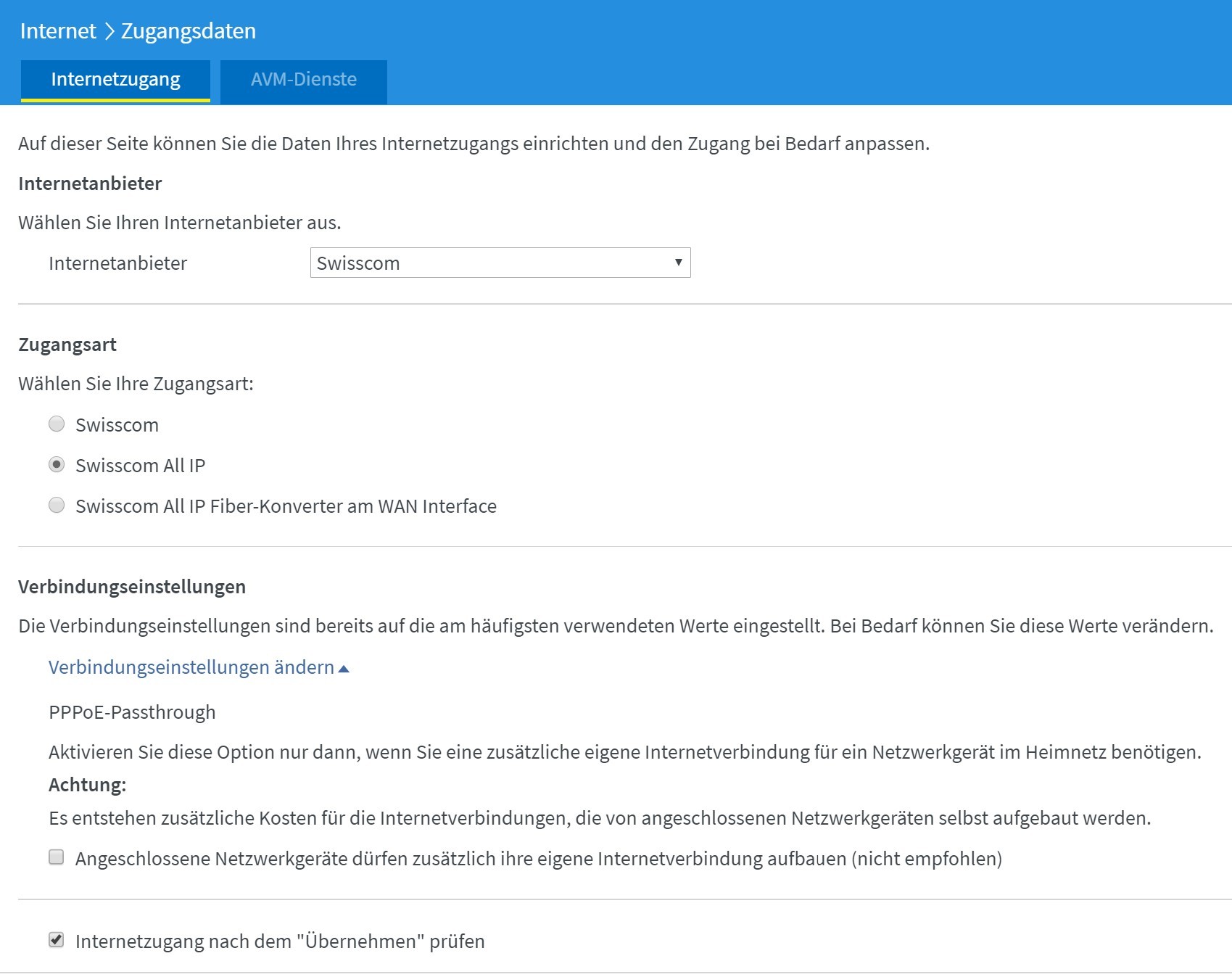Switch to the AVM-Dienste tab
This screenshot has width=1232, height=977.
pyautogui.click(x=303, y=80)
